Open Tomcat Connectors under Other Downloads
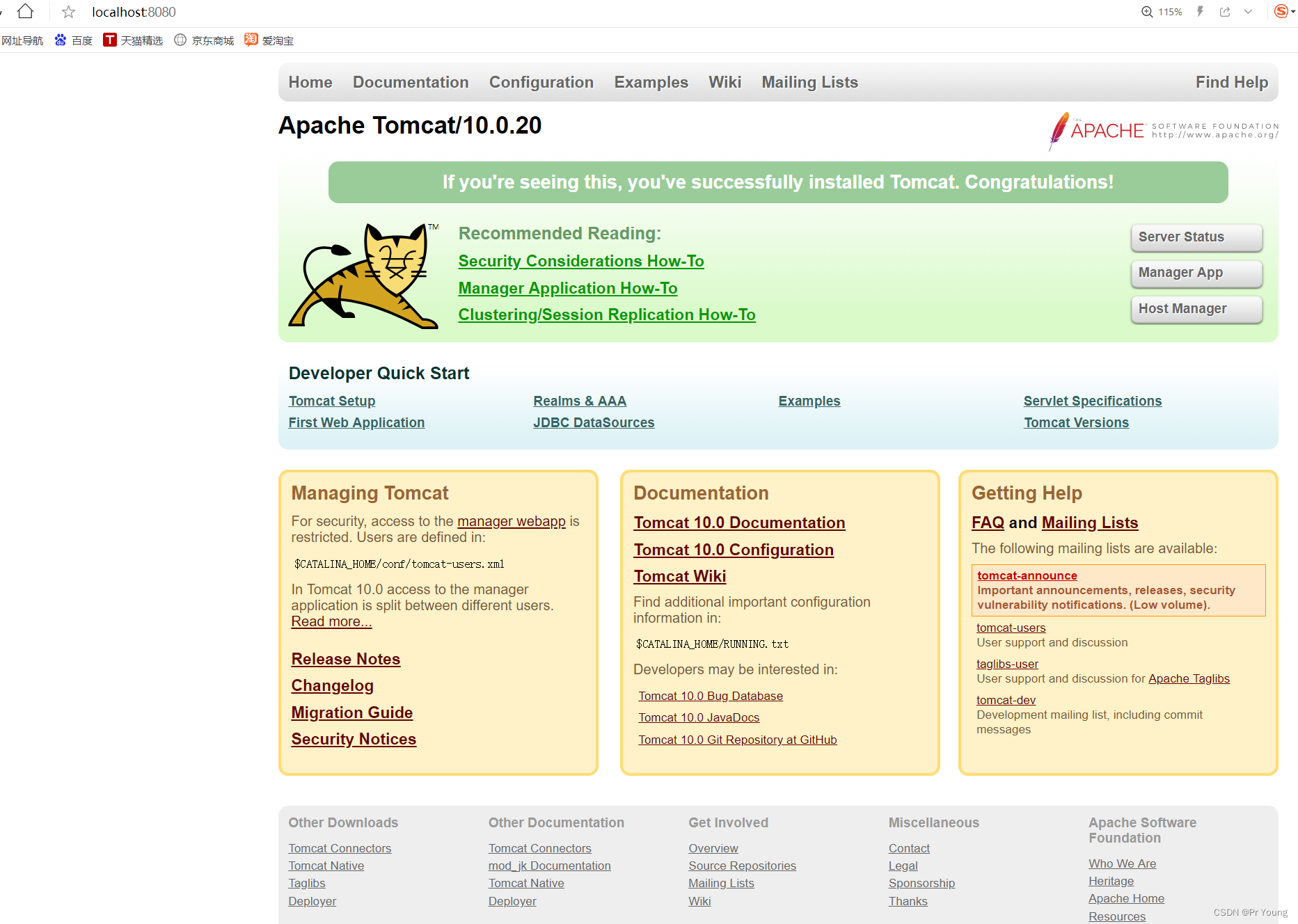 (340, 848)
